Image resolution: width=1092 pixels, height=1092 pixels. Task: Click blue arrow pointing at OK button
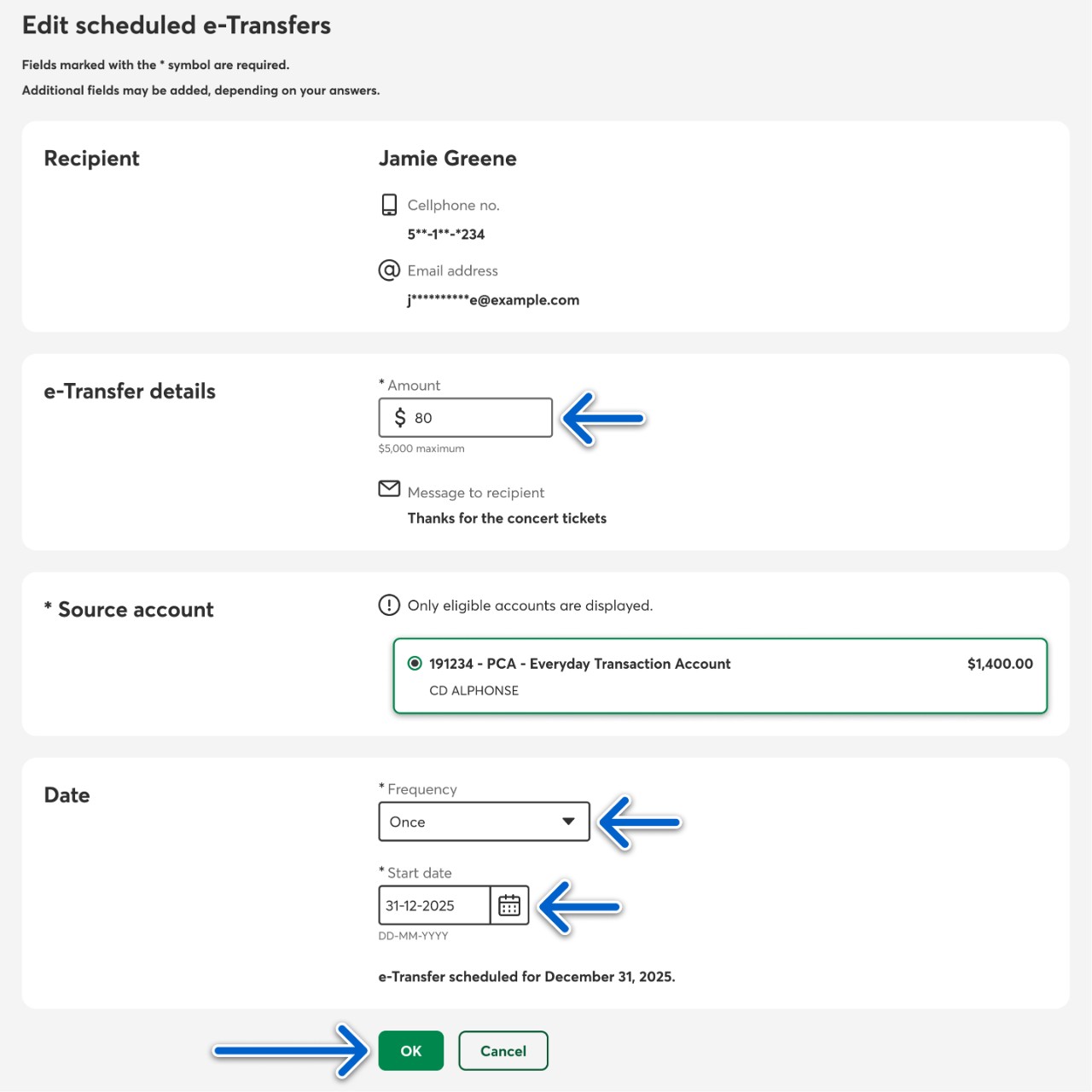(290, 1050)
